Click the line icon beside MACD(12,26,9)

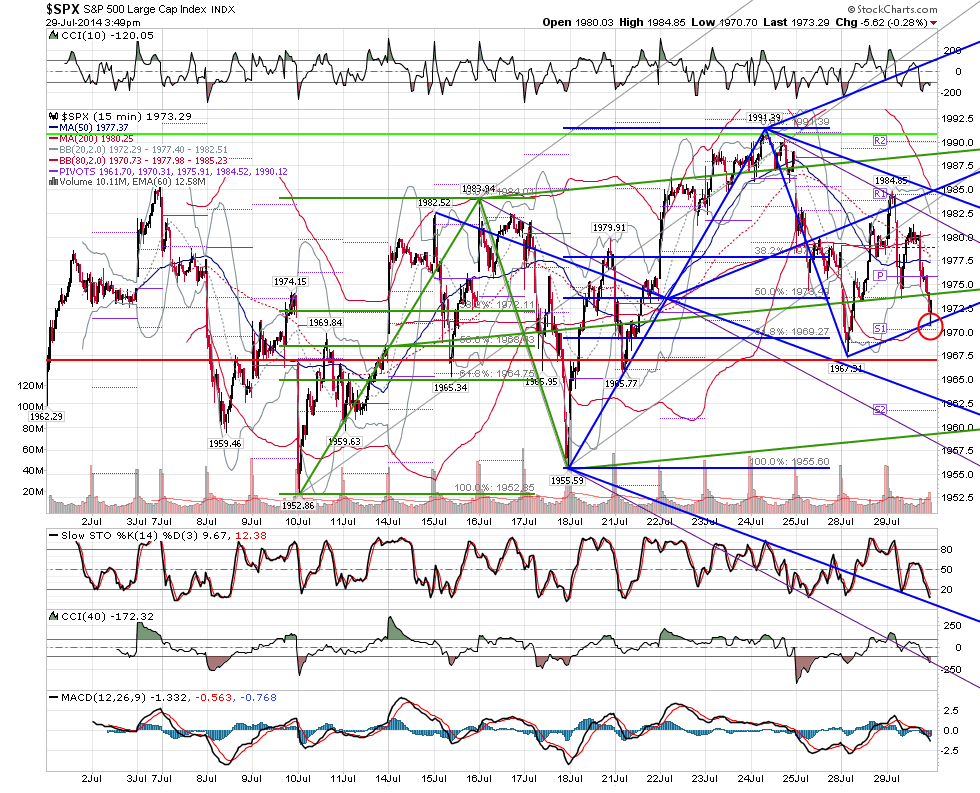(x=54, y=697)
